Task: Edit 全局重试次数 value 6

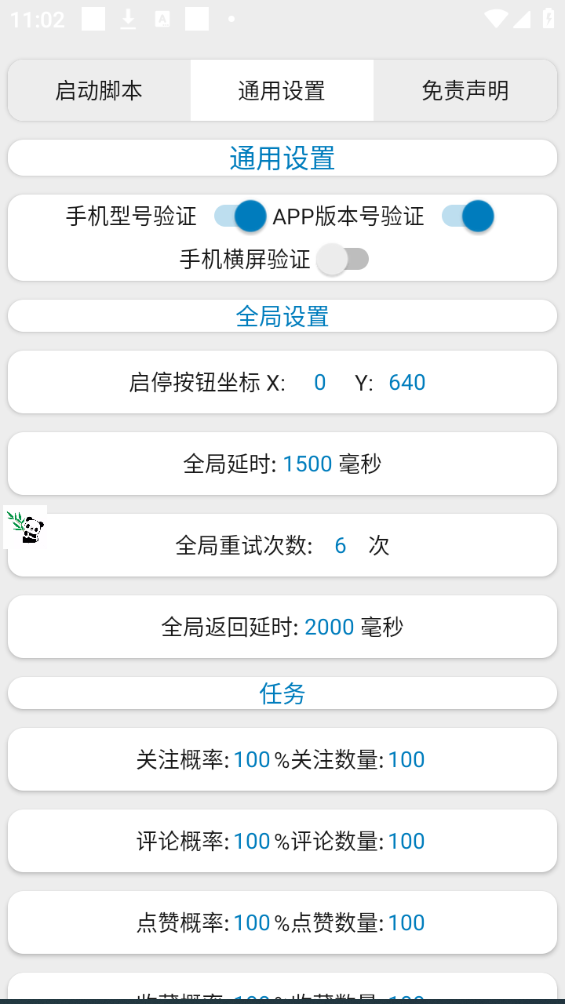Action: 340,546
